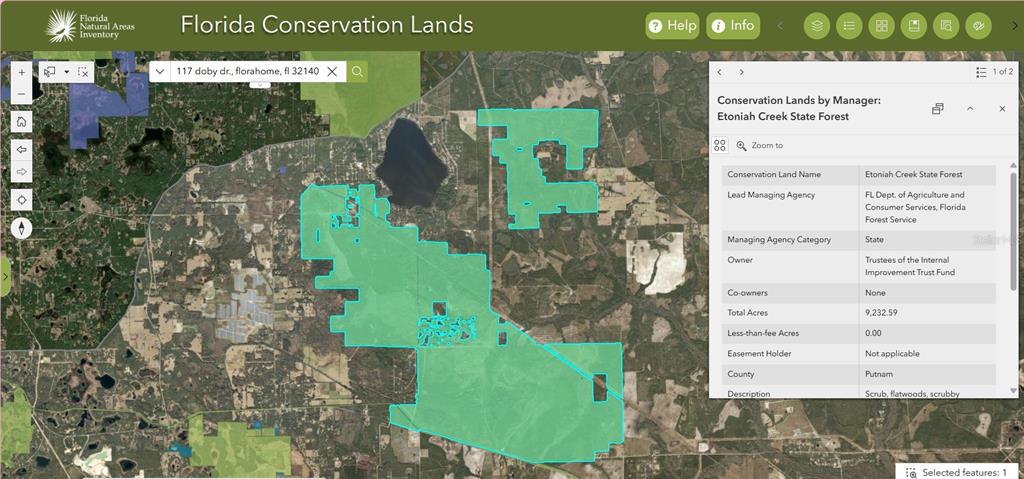Open the map Layers widget
The height and width of the screenshot is (479, 1024).
(x=817, y=26)
